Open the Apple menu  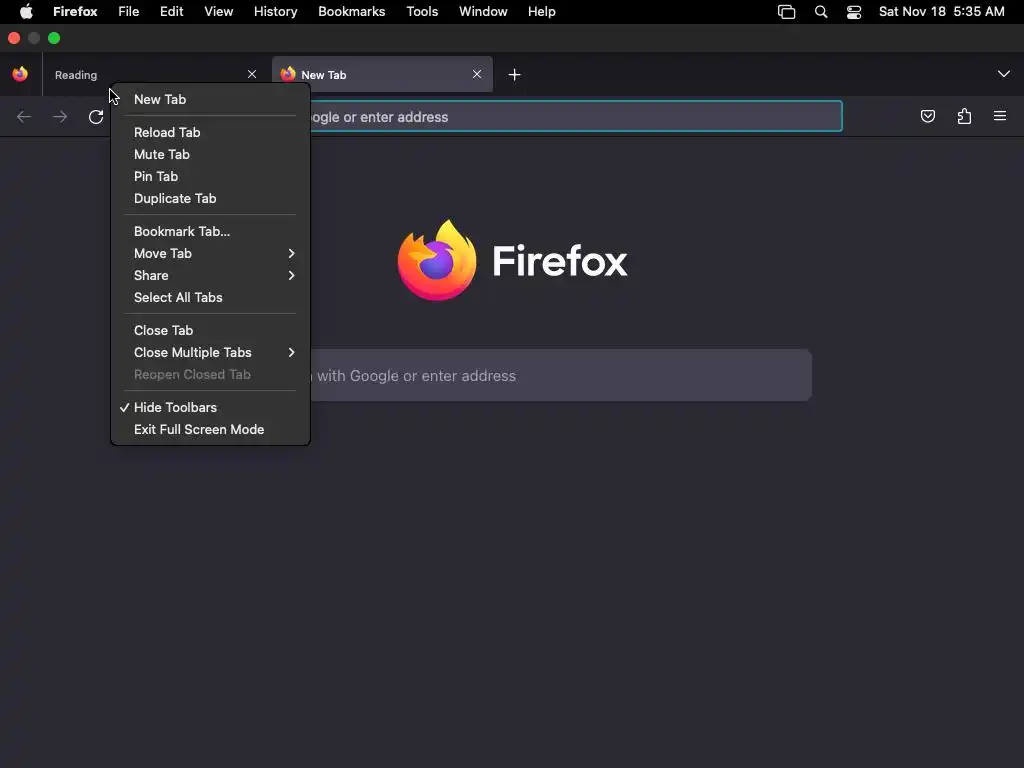(26, 12)
